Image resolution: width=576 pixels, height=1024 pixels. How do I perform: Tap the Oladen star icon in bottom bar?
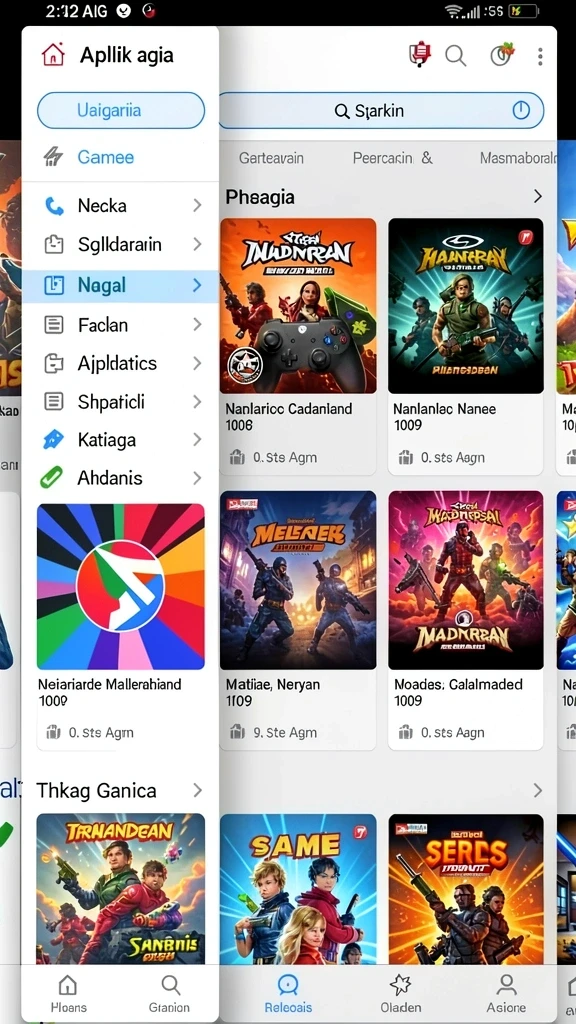click(x=400, y=984)
